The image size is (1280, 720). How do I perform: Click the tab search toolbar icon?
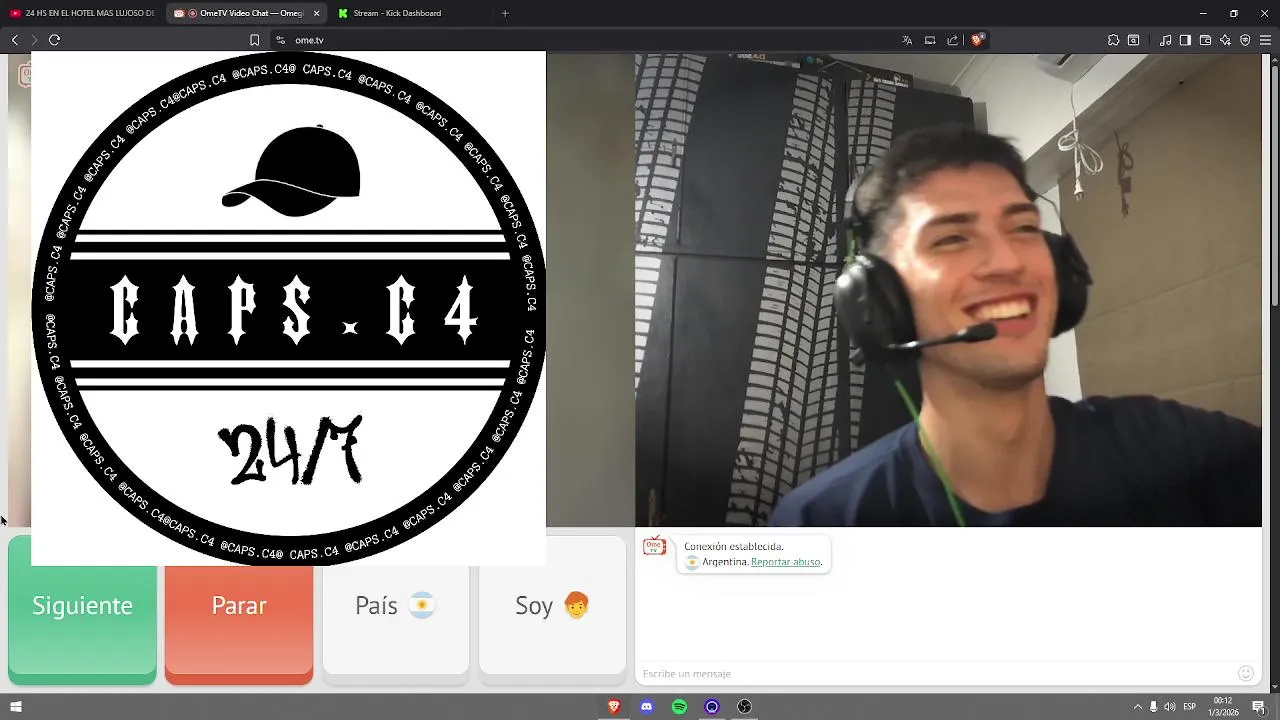[x=1133, y=40]
